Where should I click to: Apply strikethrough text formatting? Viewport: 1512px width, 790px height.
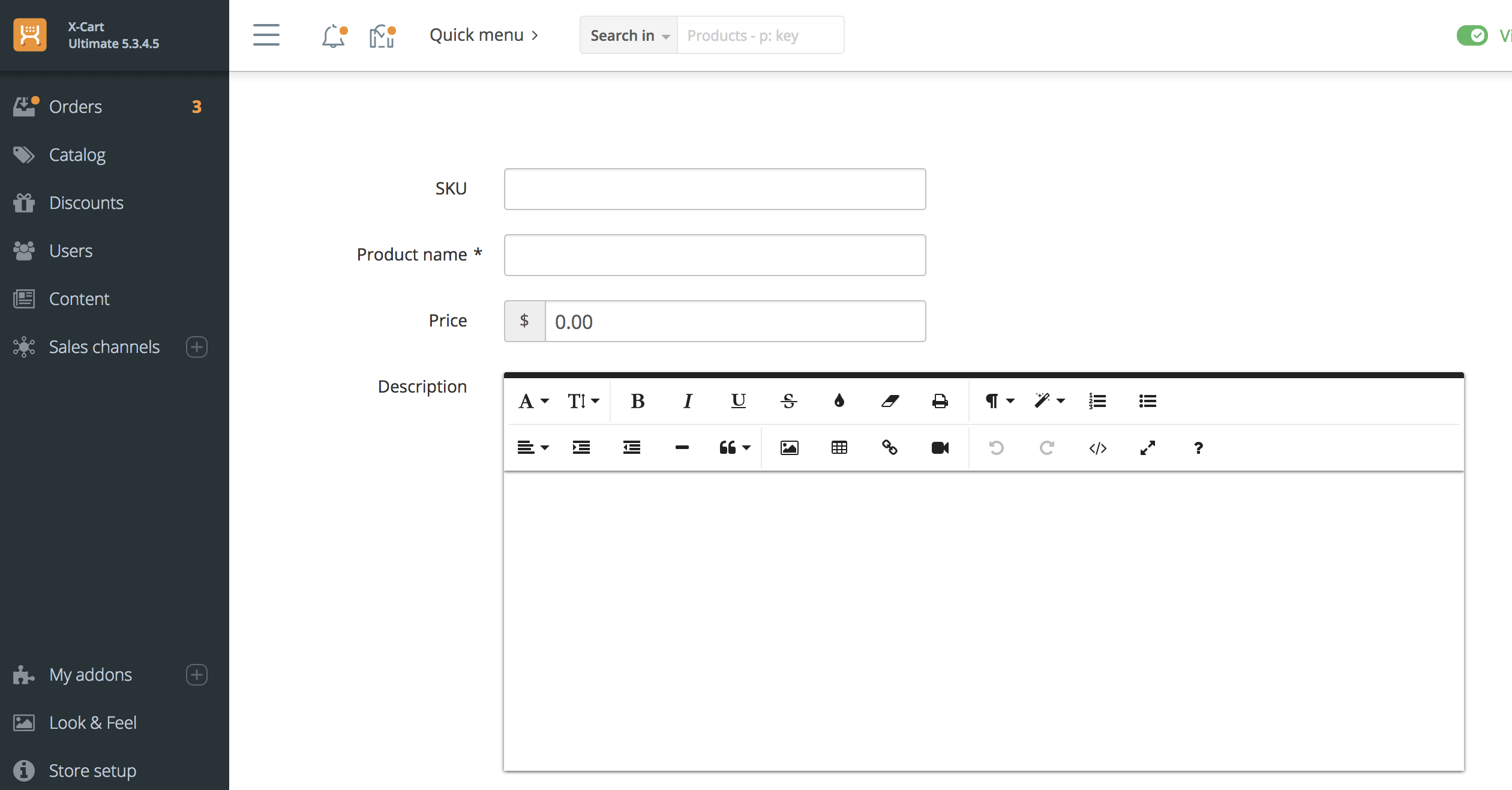tap(788, 401)
